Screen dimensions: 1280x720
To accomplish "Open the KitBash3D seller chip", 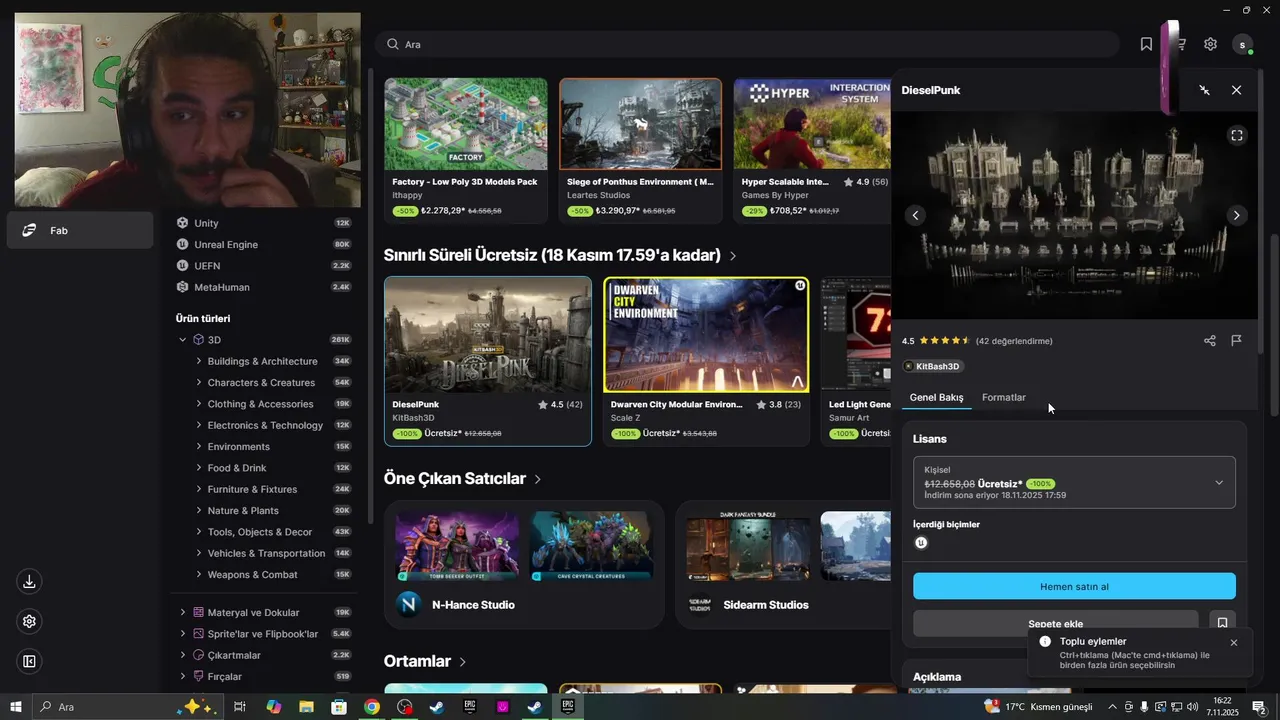I will 932,366.
